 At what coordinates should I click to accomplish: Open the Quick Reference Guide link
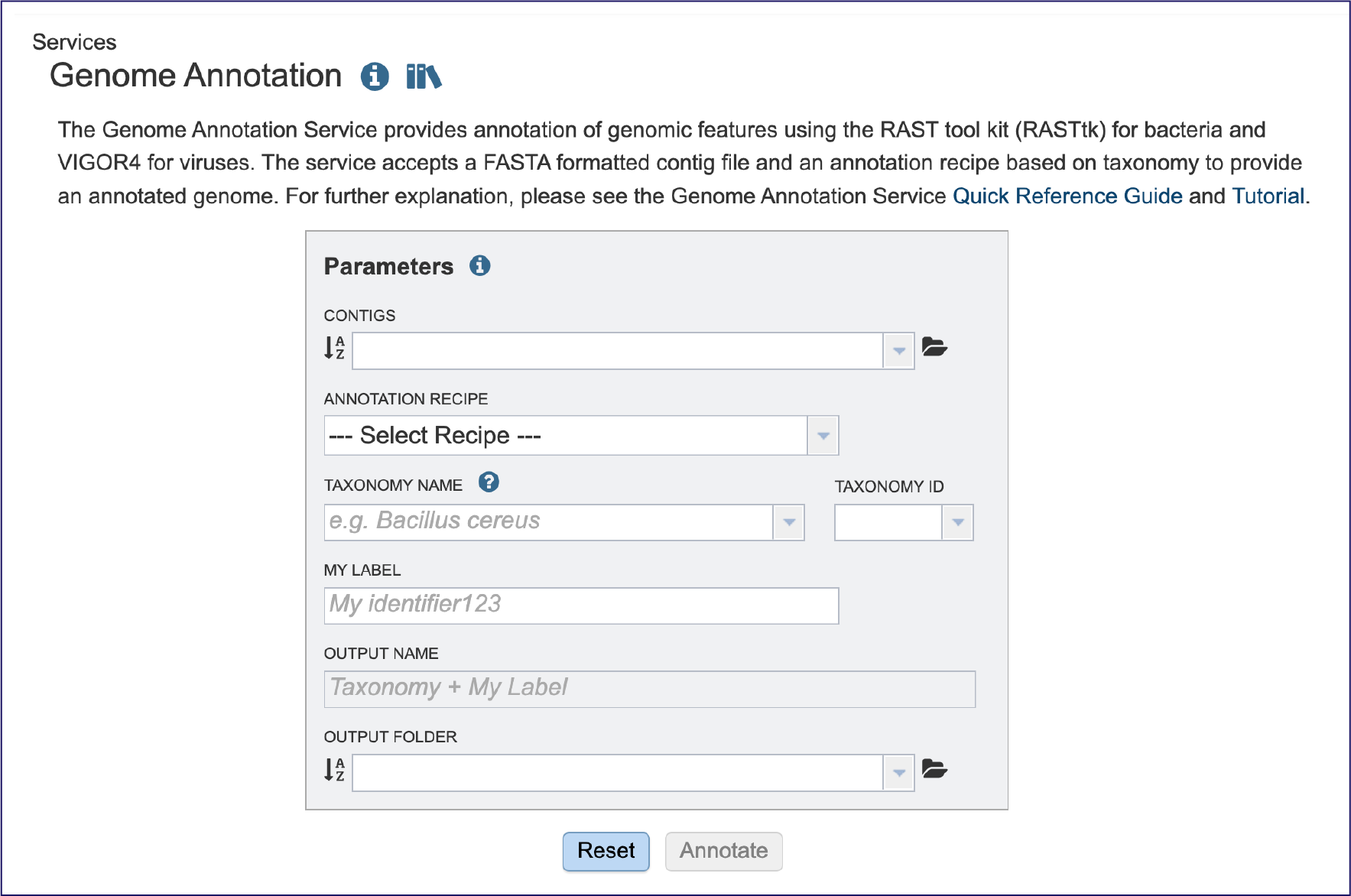coord(1067,196)
